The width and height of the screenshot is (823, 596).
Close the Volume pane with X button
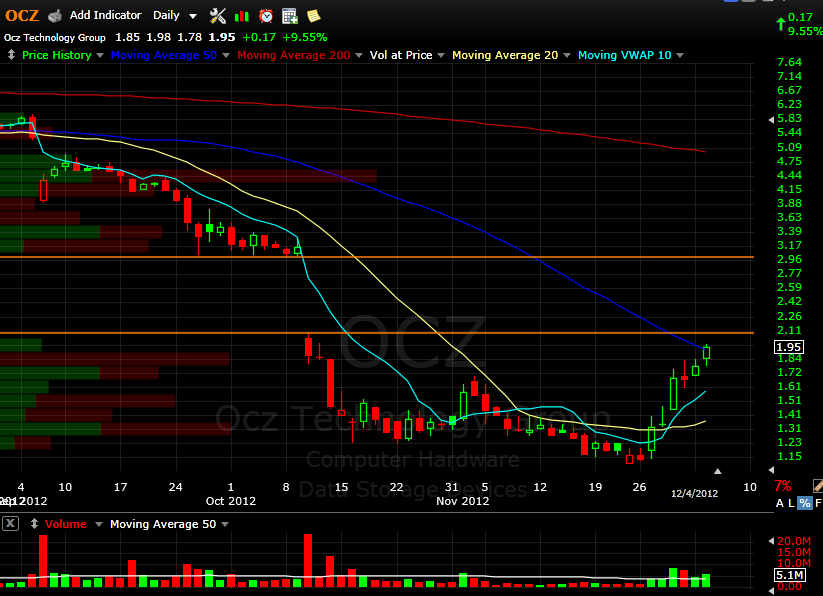point(10,523)
